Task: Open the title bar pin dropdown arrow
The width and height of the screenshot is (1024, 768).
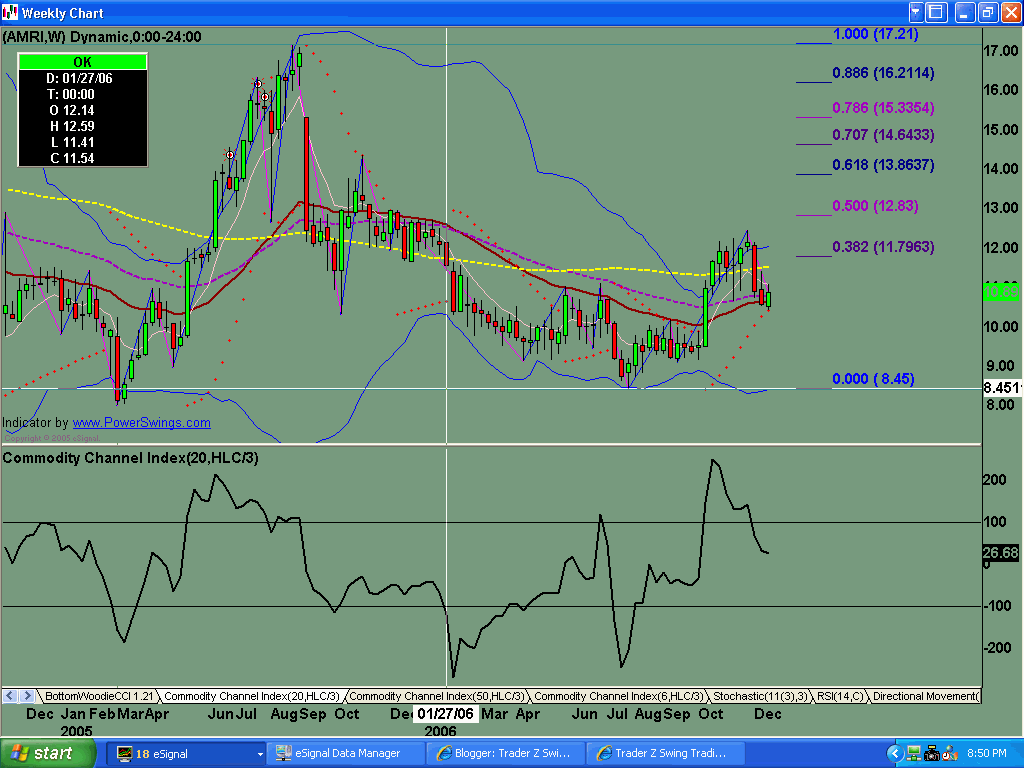Action: tap(916, 12)
